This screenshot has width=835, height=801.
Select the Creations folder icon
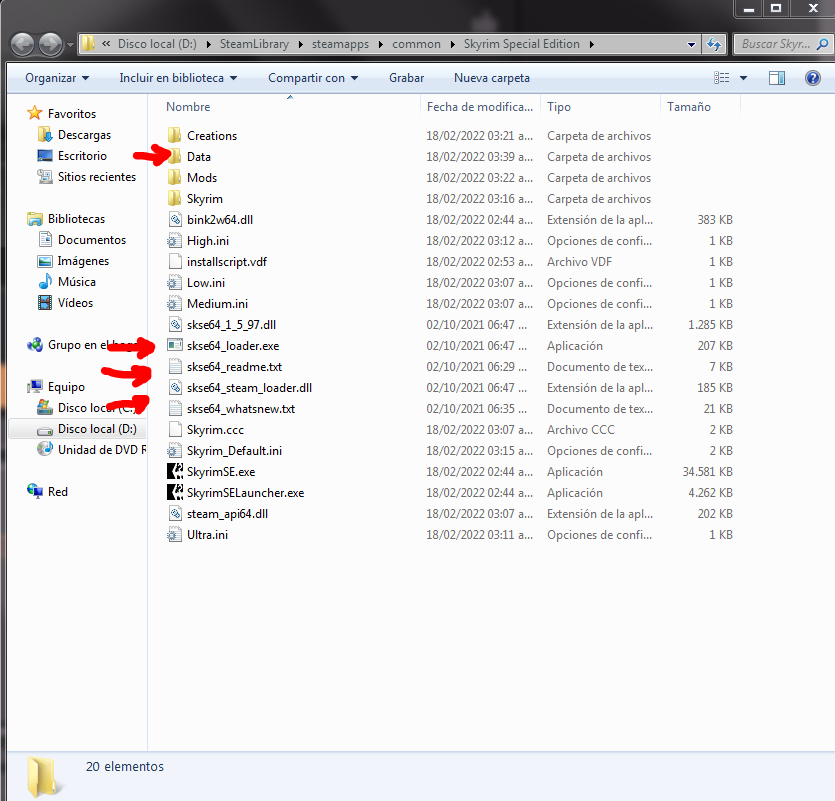point(174,135)
